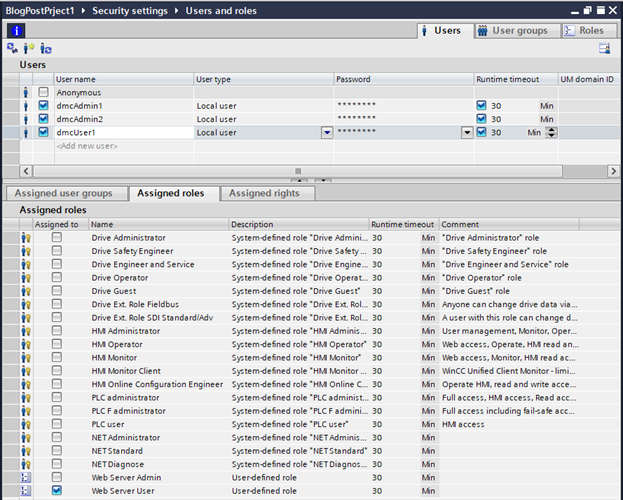The height and width of the screenshot is (500, 623).
Task: Click the user refresh toolbar icon
Action: [x=46, y=48]
